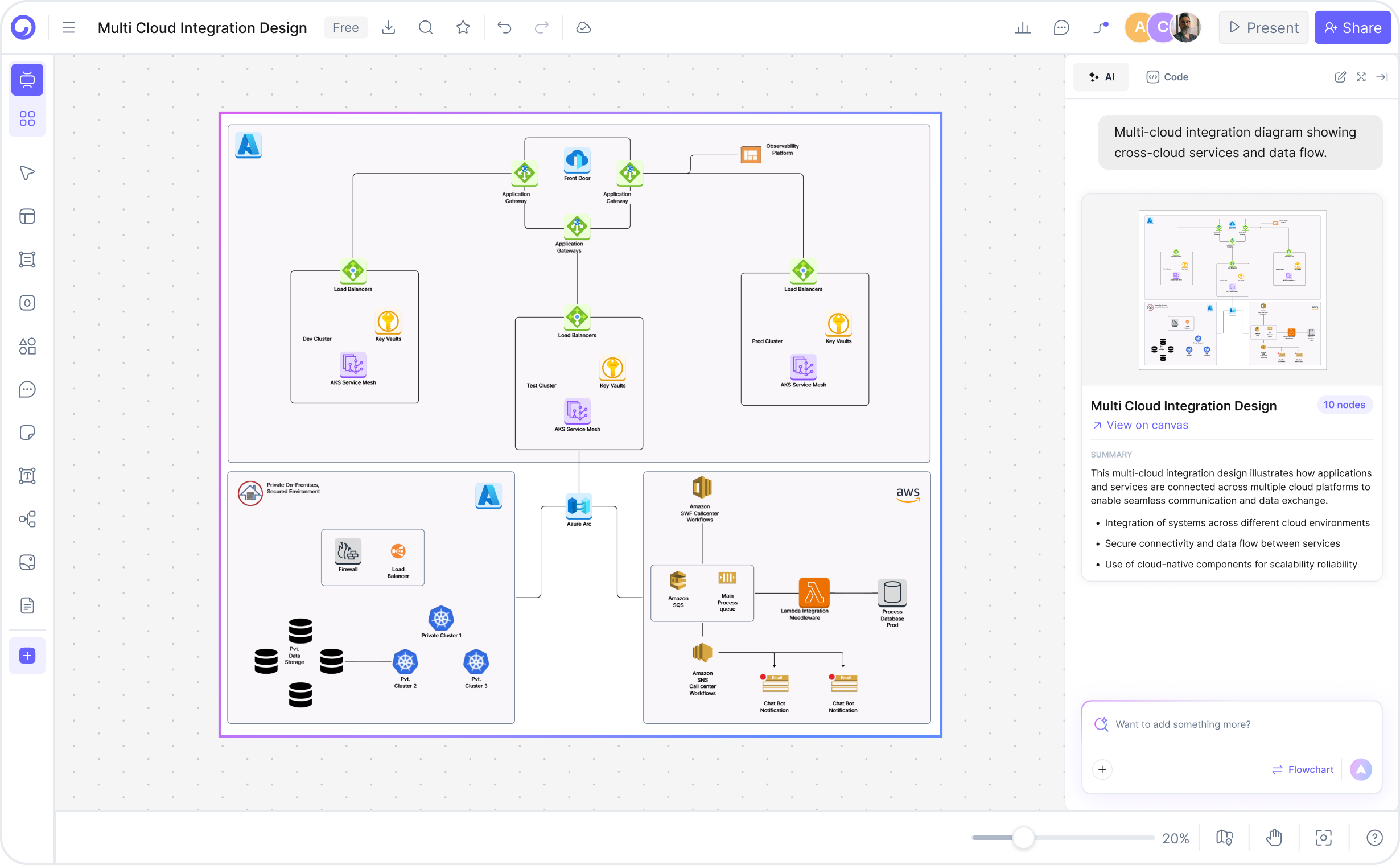
Task: Undo the last action
Action: click(x=504, y=27)
